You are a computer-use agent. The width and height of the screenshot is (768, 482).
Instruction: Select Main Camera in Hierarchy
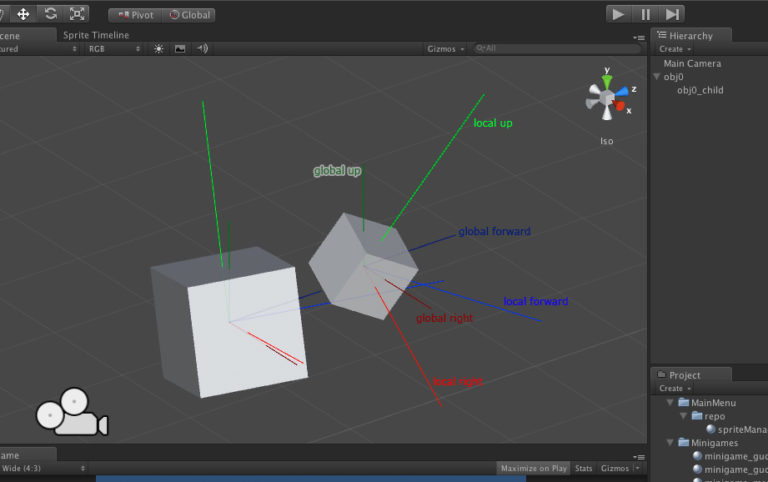[692, 63]
